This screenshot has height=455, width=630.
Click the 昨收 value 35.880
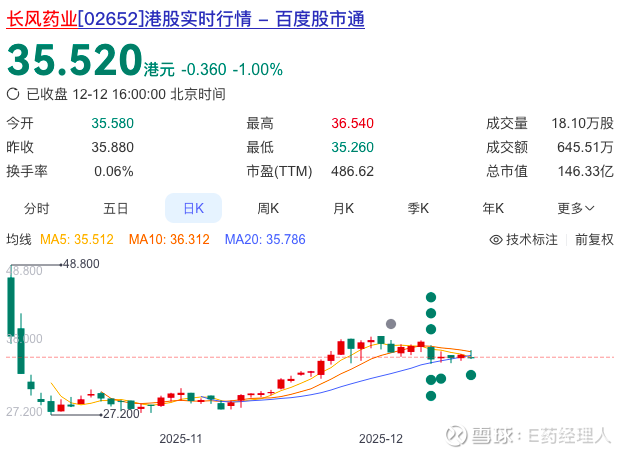[112, 148]
